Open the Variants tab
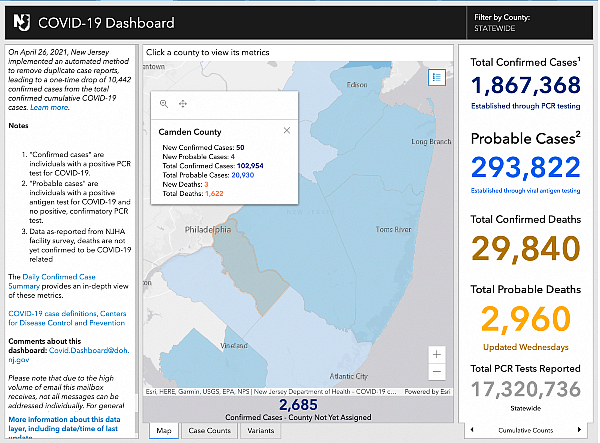600x443 pixels. coord(262,431)
